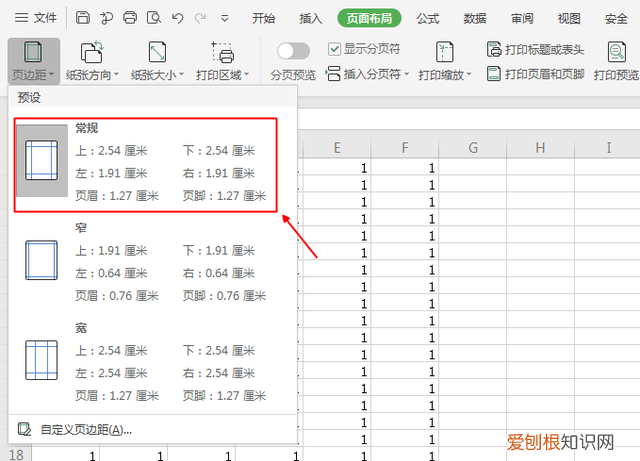The height and width of the screenshot is (461, 640).
Task: Click the 页边距 margins icon
Action: (33, 52)
